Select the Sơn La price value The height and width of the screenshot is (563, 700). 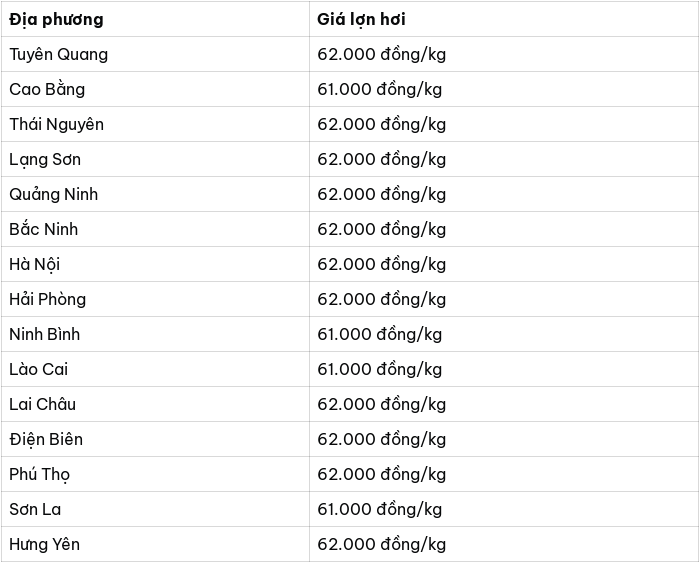(x=379, y=509)
